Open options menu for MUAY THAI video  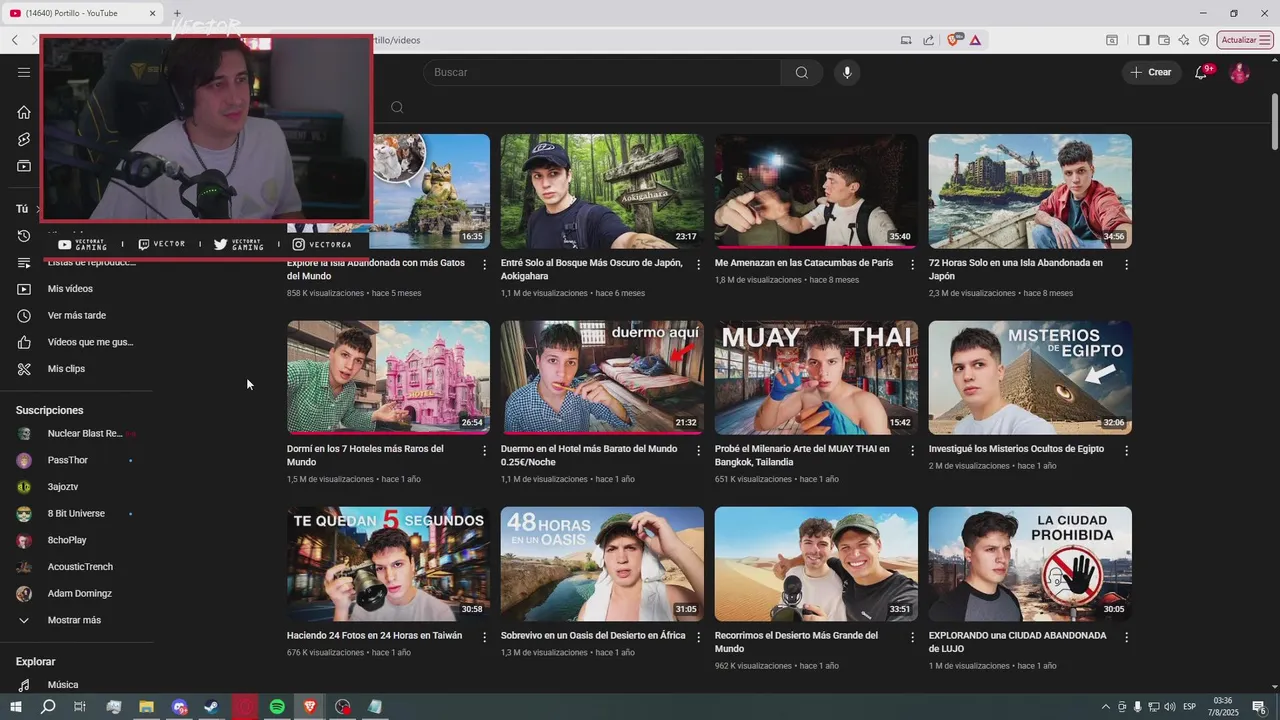tap(912, 451)
